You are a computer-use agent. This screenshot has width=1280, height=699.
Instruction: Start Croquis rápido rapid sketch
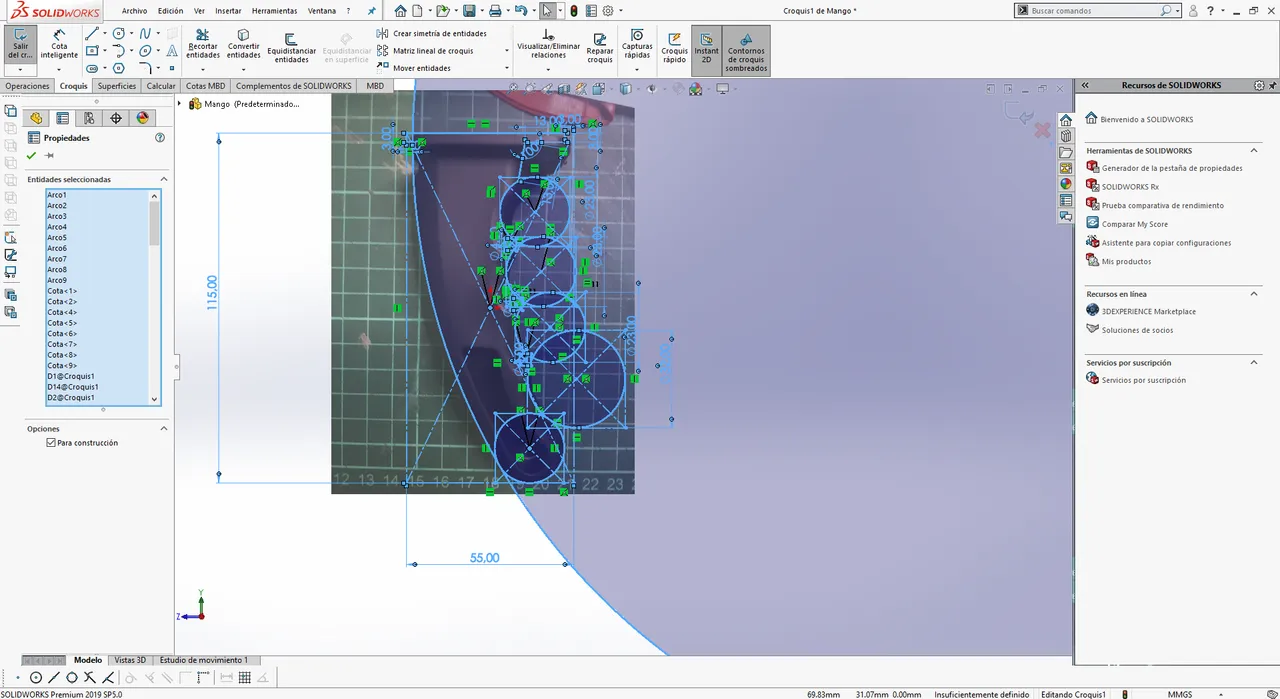(675, 47)
